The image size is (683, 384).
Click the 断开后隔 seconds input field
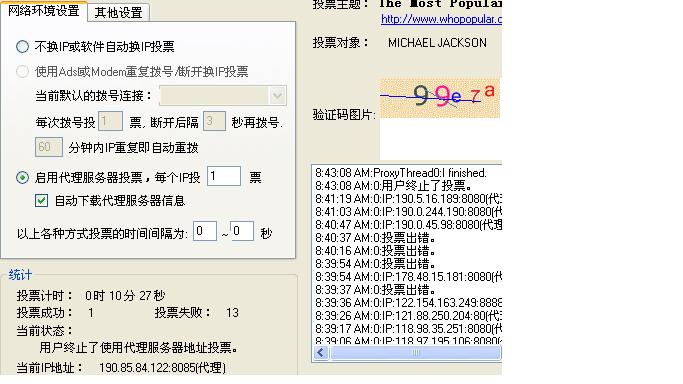(214, 121)
